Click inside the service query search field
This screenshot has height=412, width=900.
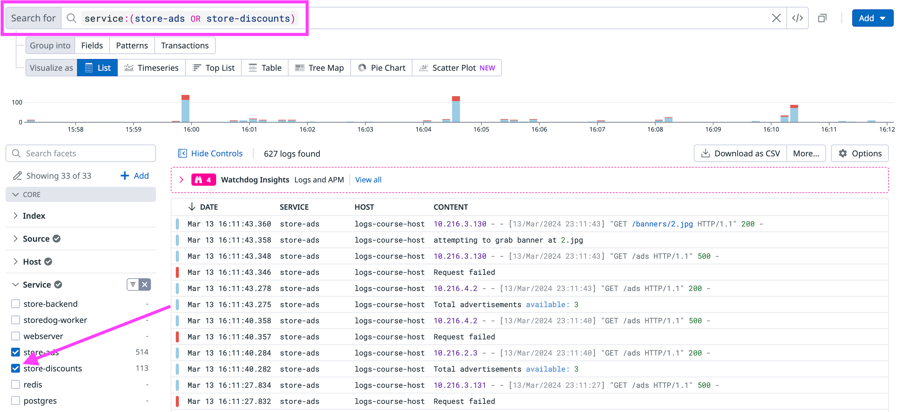(425, 18)
